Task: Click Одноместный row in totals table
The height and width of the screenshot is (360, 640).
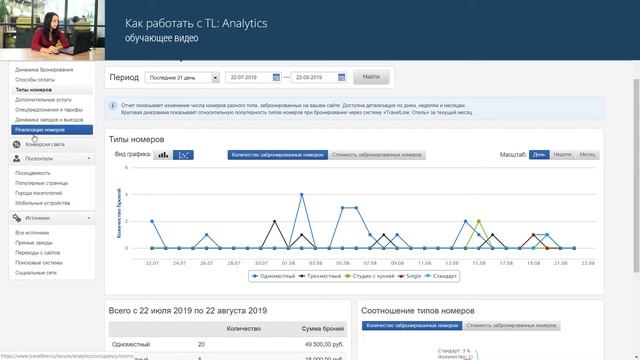Action: tap(228, 344)
